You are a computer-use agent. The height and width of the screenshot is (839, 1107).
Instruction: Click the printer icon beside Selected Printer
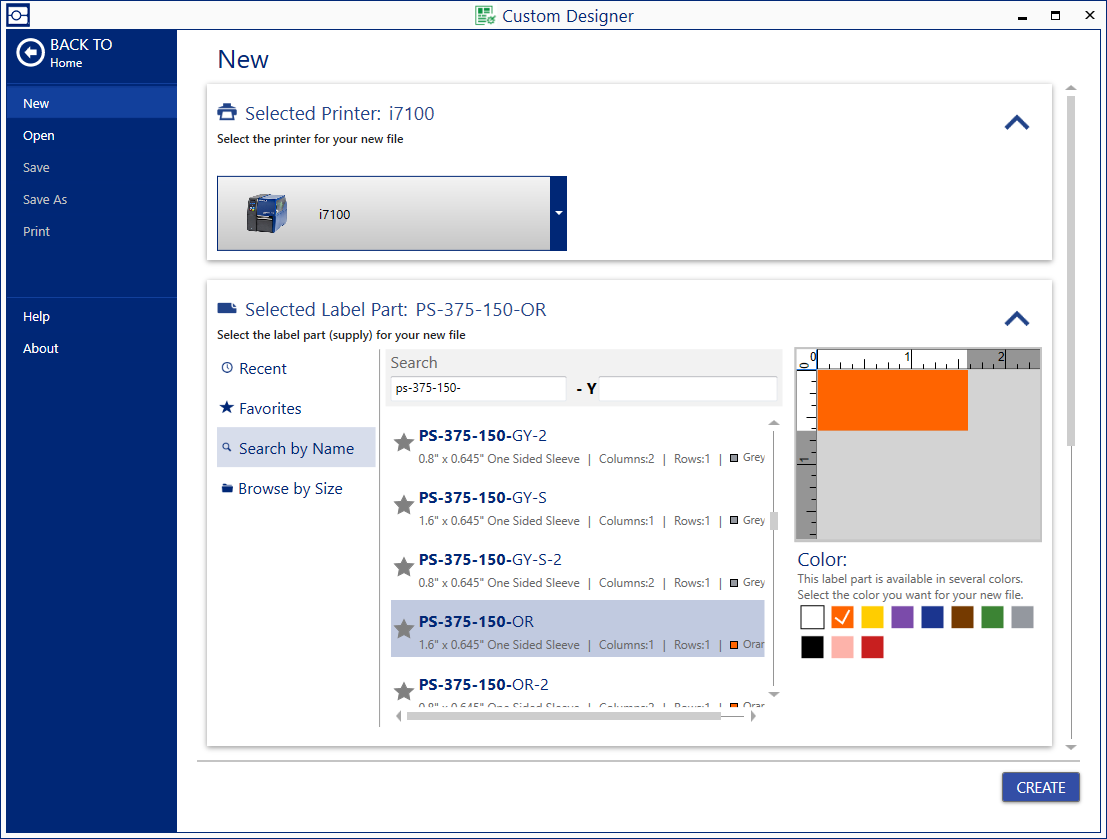(227, 112)
